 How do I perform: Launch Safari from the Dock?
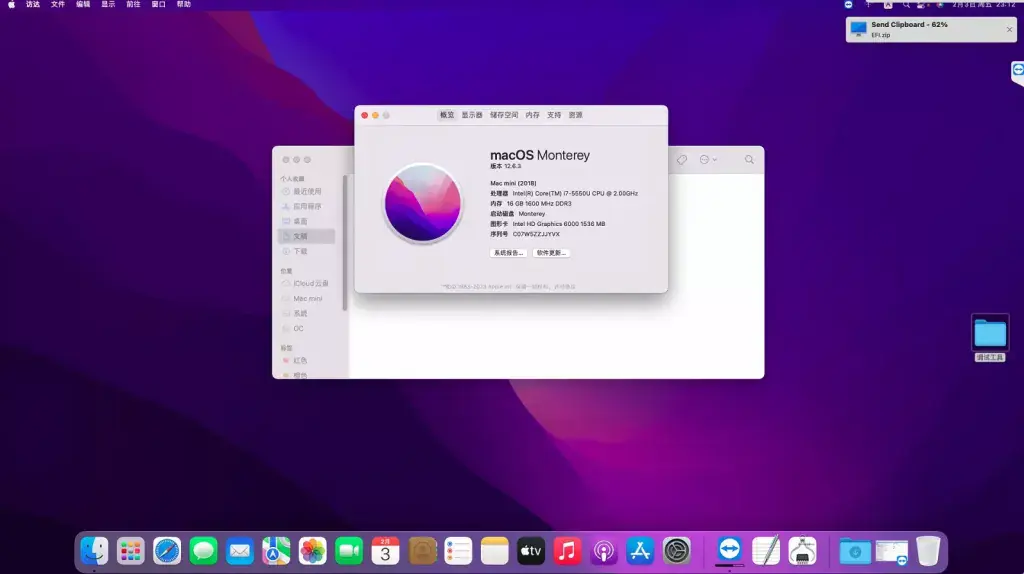(167, 551)
